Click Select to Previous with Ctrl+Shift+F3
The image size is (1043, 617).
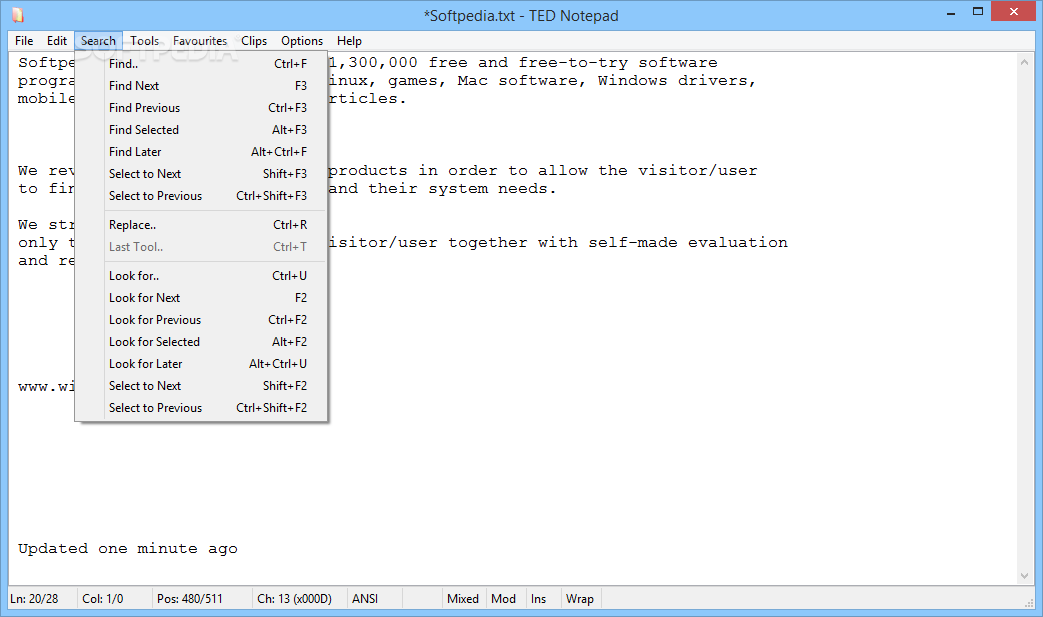(202, 195)
